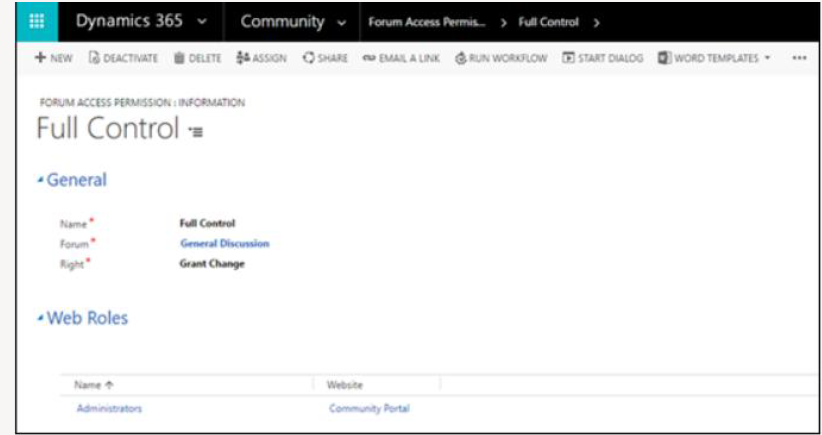Viewport: 822px width, 435px height.
Task: Open the Dynamics 365 dropdown chevron
Action: [203, 23]
